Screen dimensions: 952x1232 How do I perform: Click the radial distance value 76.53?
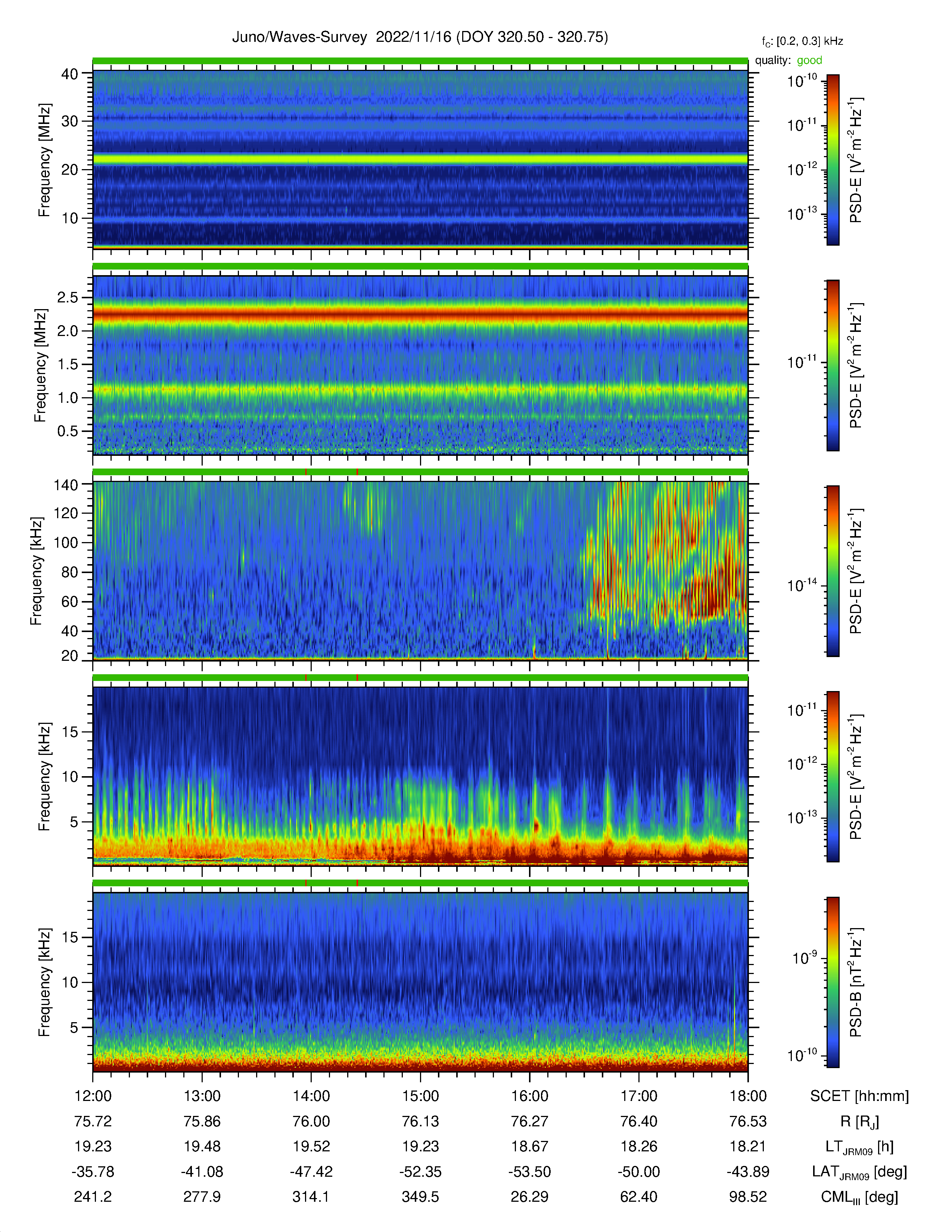tap(748, 1121)
